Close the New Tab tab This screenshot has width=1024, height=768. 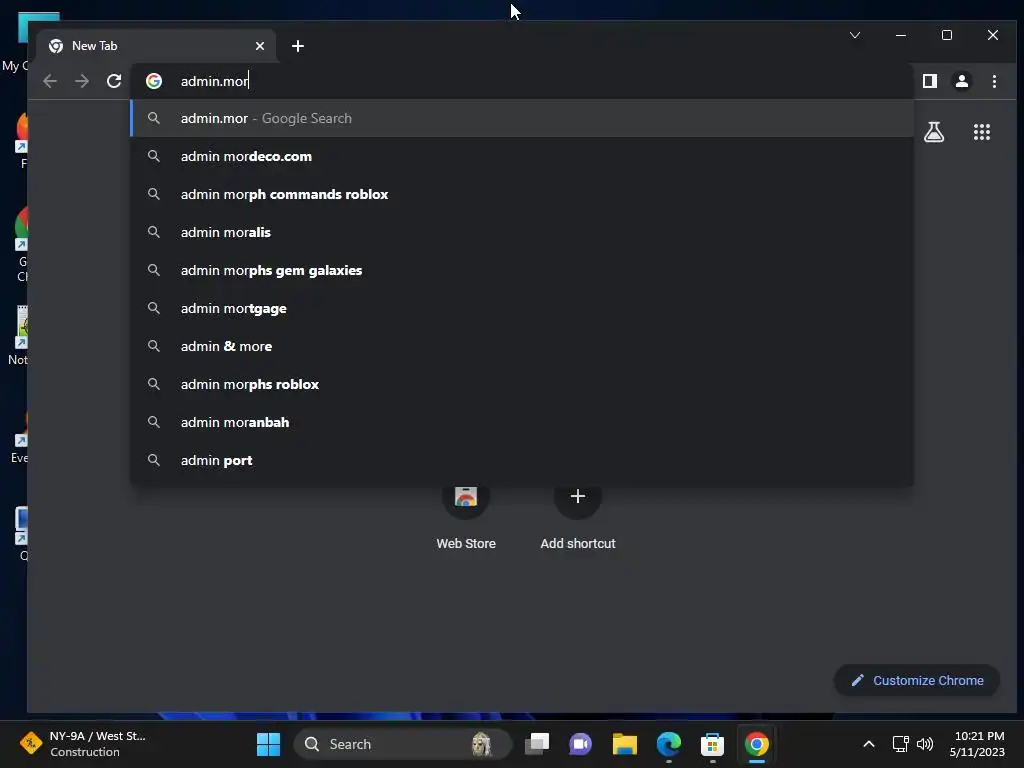click(x=260, y=46)
